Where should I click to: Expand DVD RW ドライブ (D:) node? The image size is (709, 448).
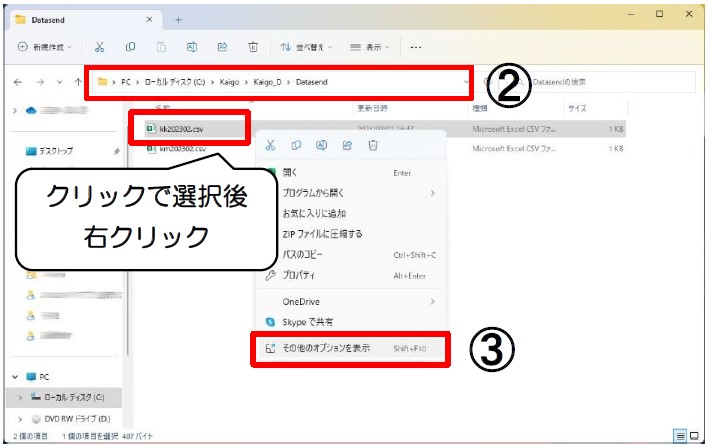pos(20,419)
